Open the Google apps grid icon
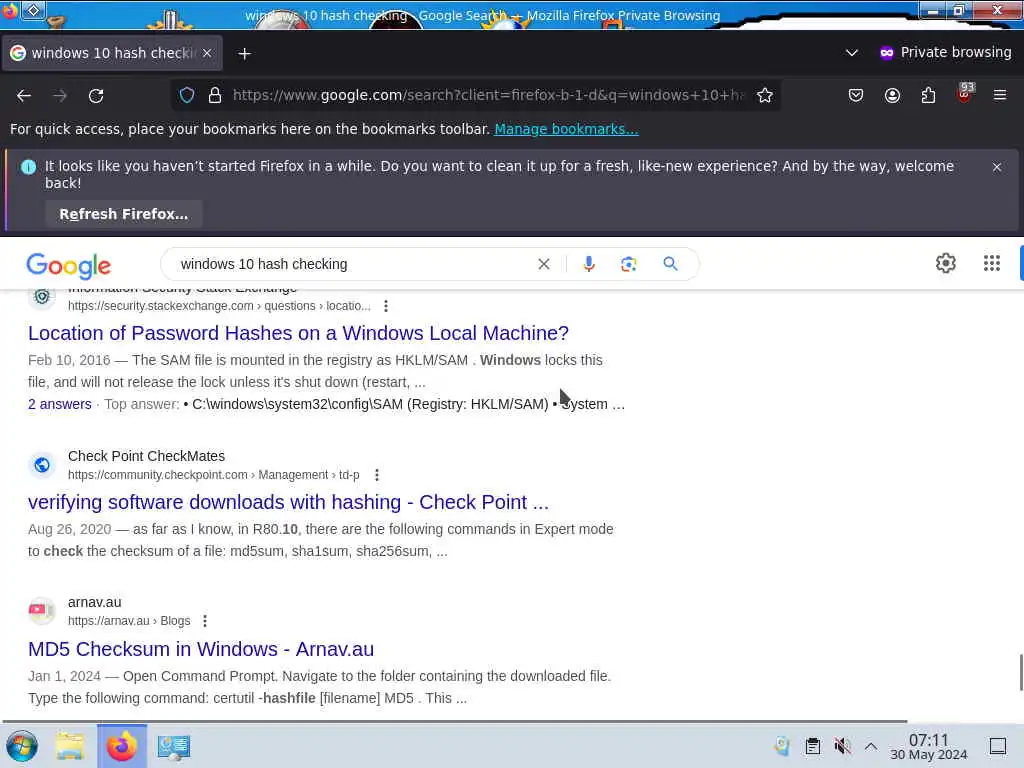Screen dimensions: 1024x768 tap(991, 263)
